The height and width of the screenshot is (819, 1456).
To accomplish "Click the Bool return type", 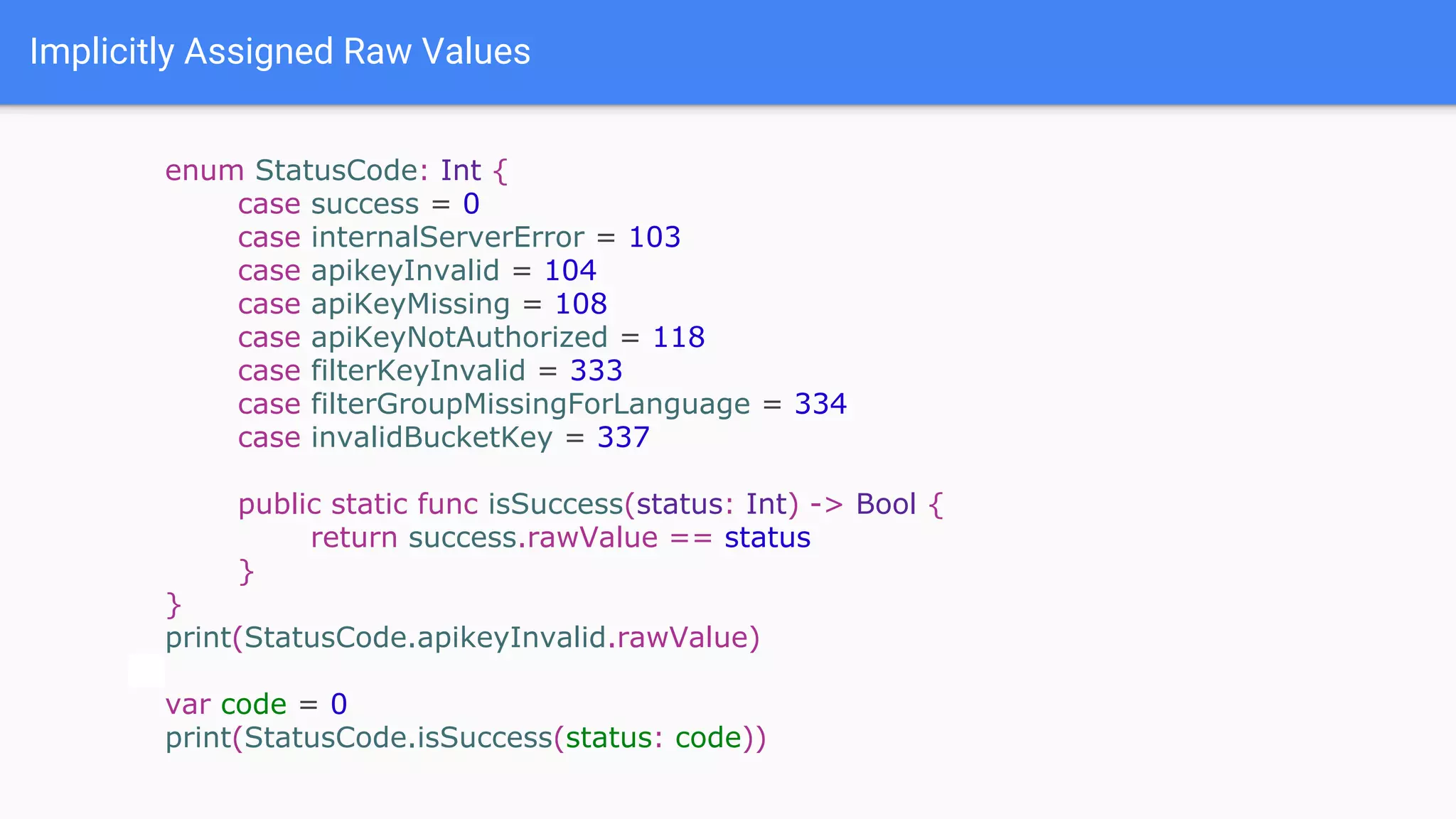I will pos(886,505).
